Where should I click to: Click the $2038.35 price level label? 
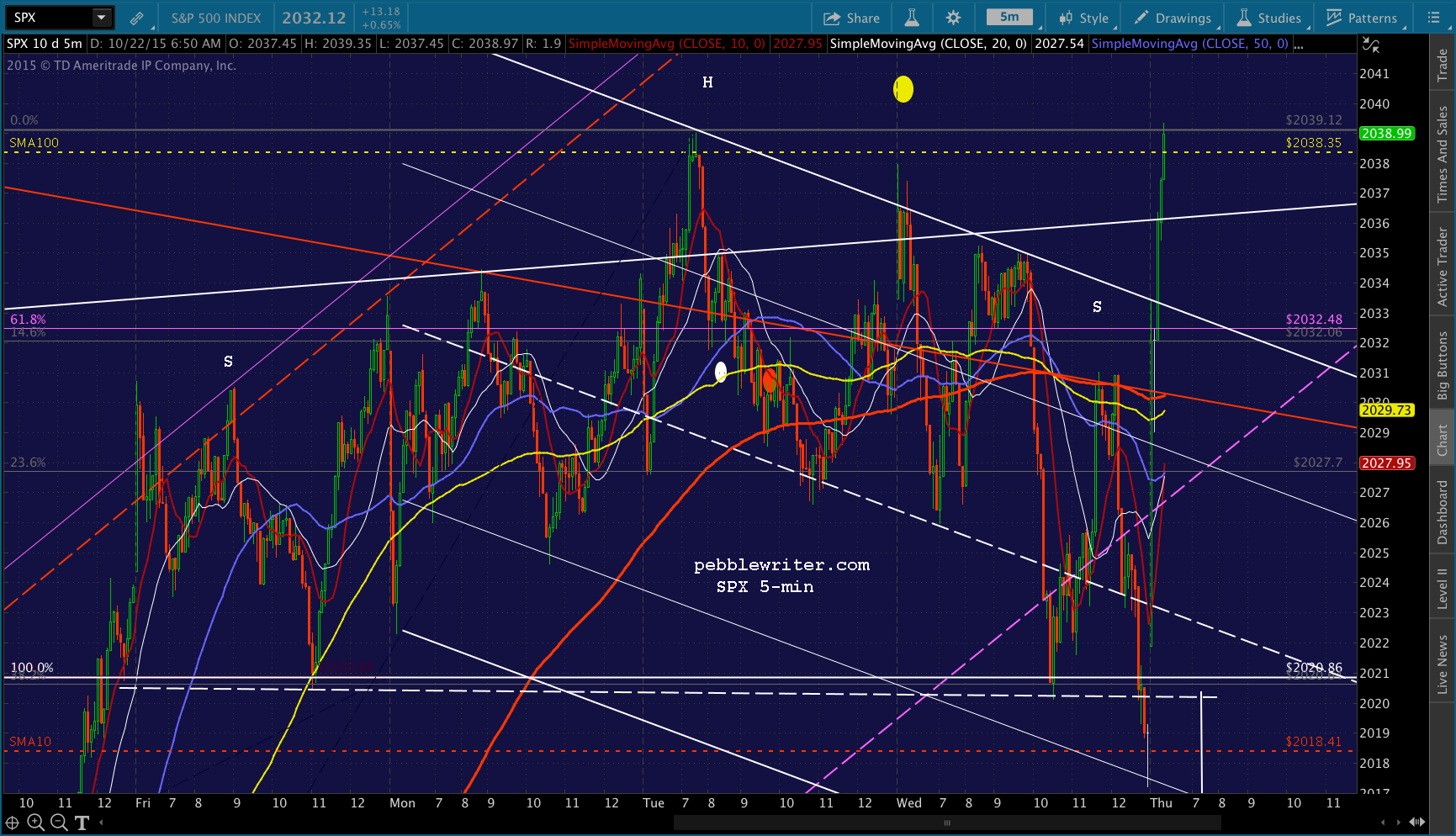1314,143
